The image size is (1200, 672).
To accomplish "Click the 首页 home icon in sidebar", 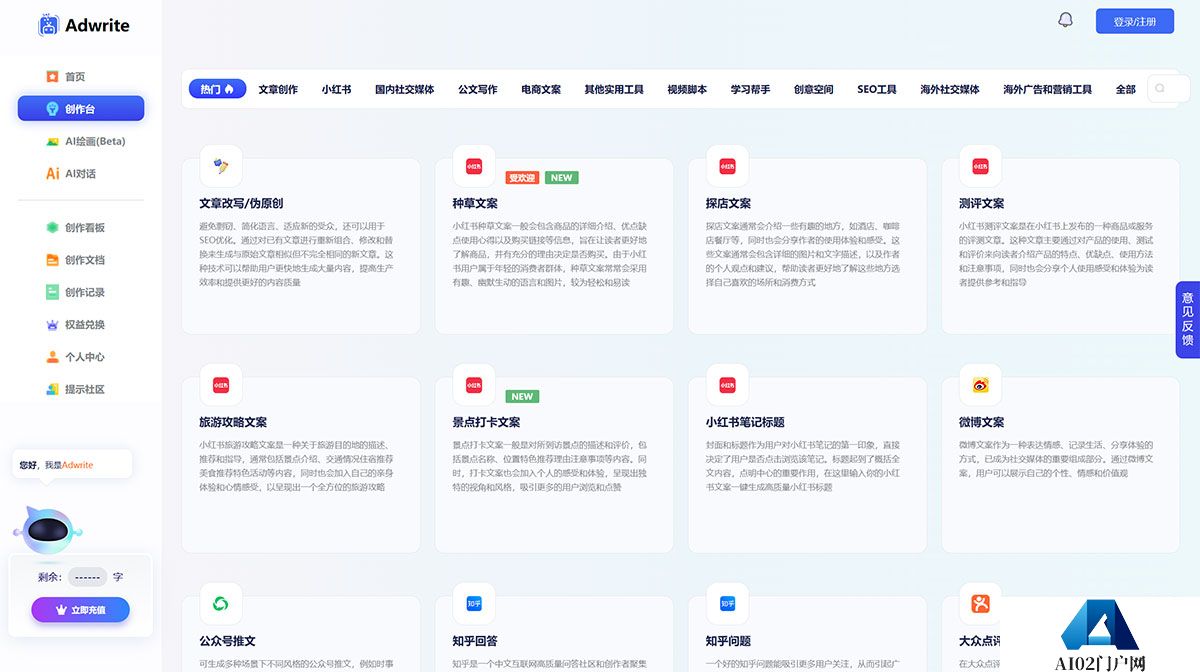I will (x=52, y=76).
